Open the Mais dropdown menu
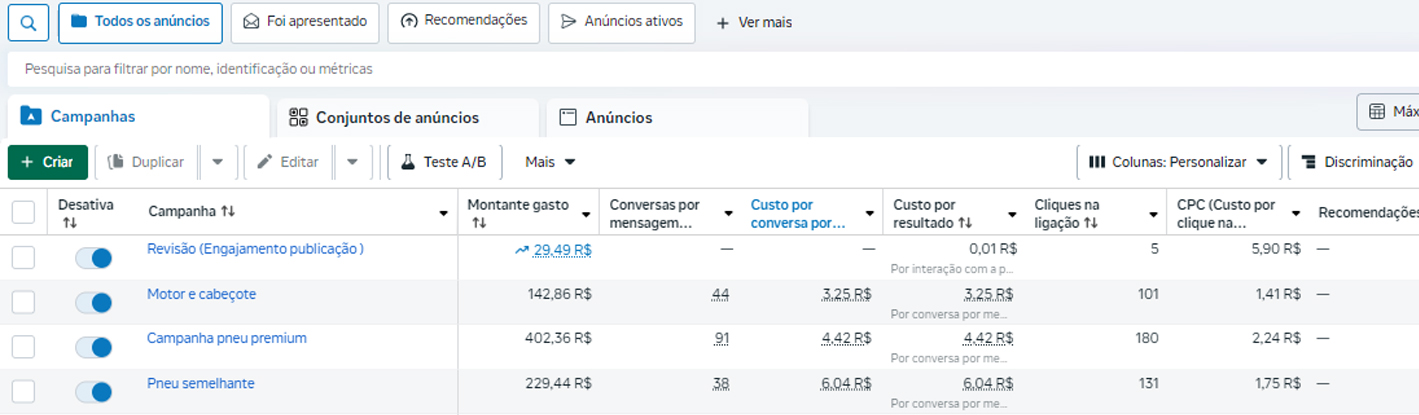 tap(550, 162)
